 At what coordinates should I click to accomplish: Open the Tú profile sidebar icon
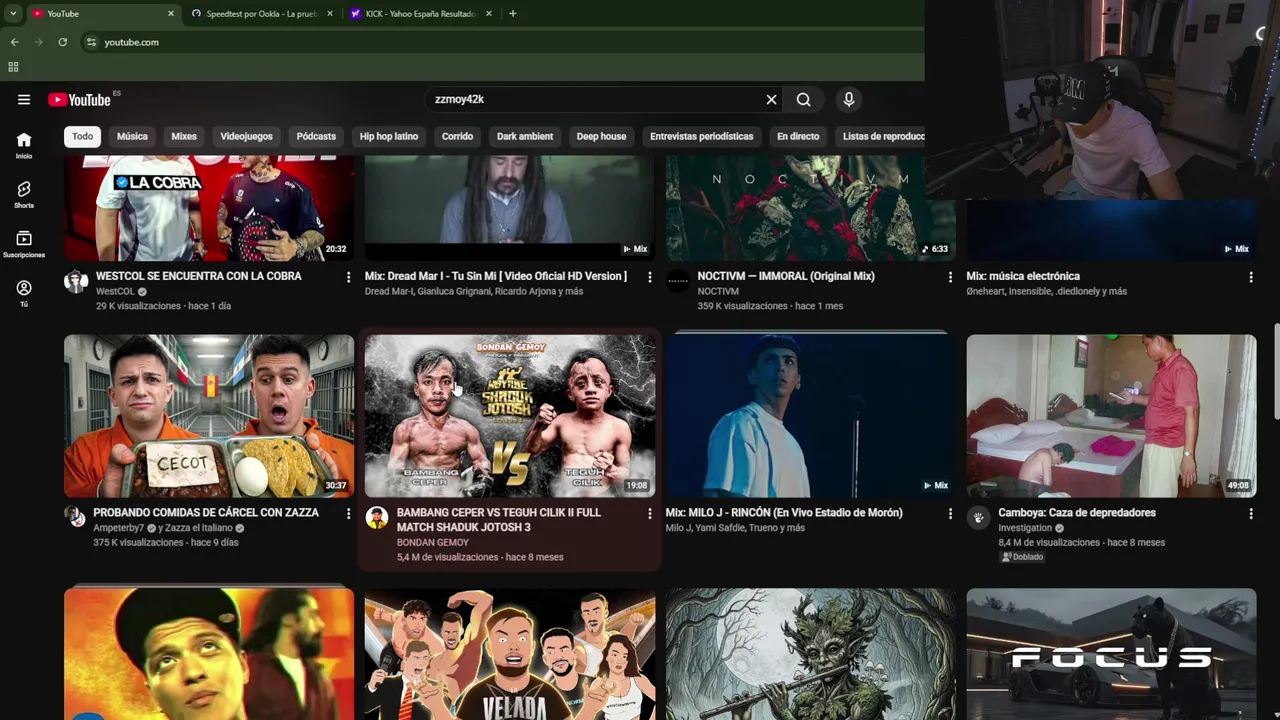[24, 293]
